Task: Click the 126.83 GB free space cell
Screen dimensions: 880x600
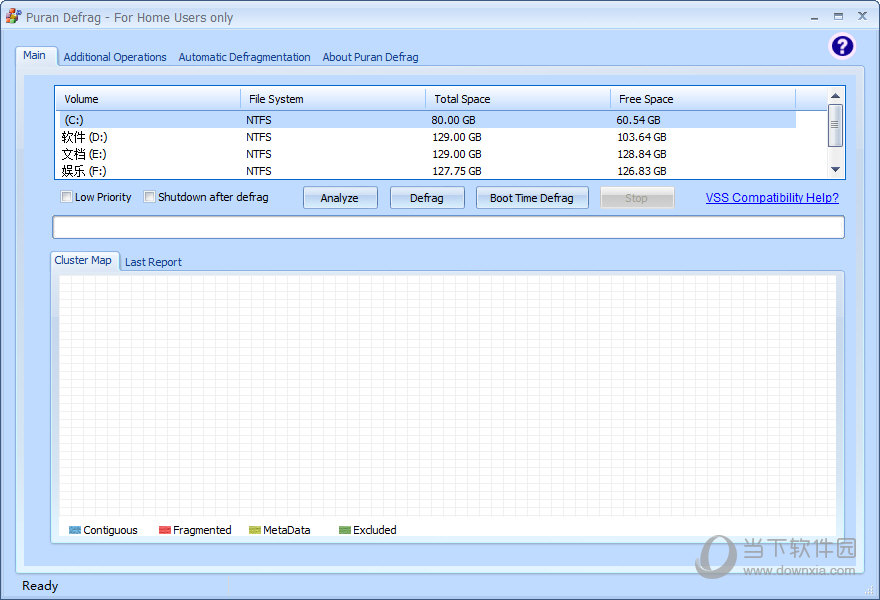Action: click(642, 171)
